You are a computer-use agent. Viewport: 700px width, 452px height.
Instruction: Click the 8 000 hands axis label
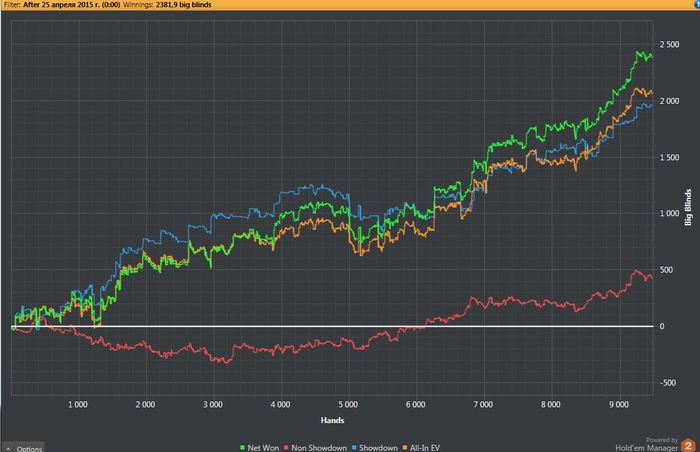coord(550,405)
